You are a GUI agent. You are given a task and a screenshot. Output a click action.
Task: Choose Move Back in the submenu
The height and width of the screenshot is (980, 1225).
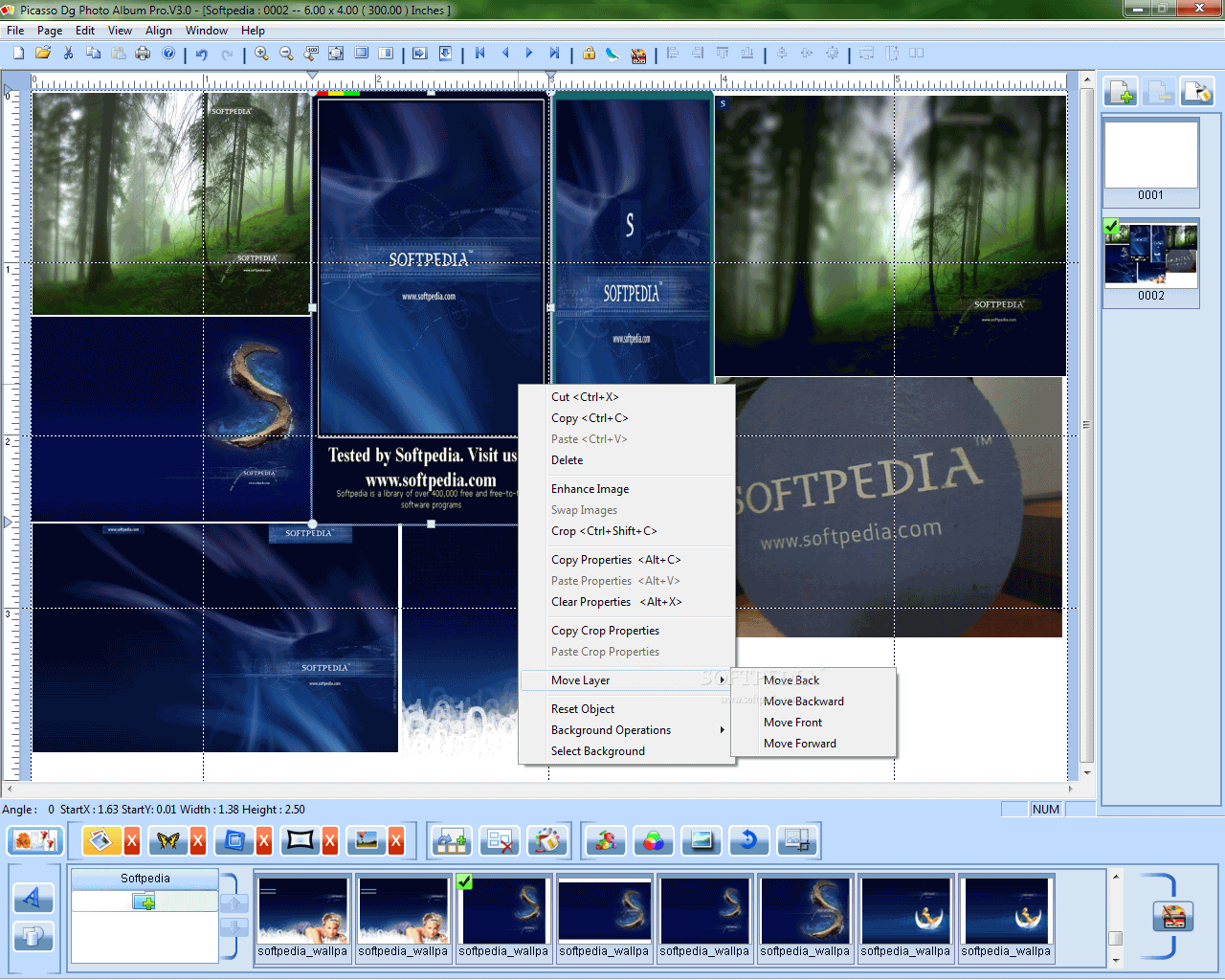(814, 680)
